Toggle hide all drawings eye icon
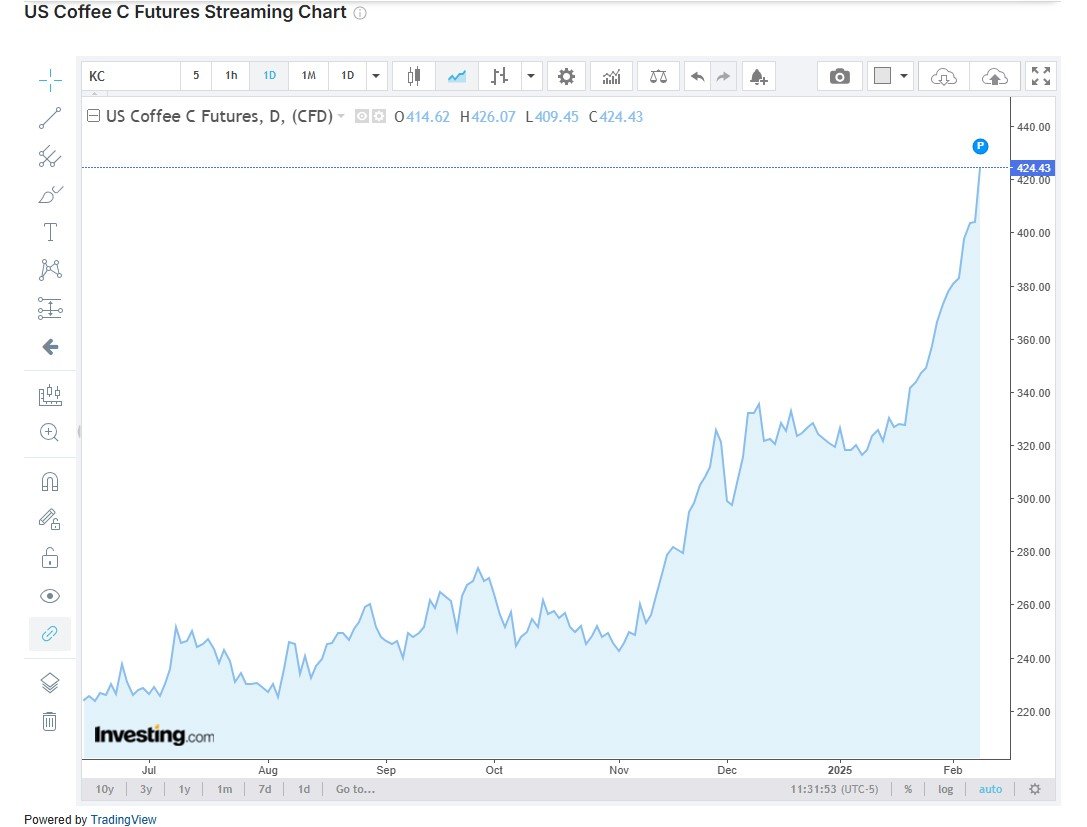The width and height of the screenshot is (1087, 827). tap(49, 596)
